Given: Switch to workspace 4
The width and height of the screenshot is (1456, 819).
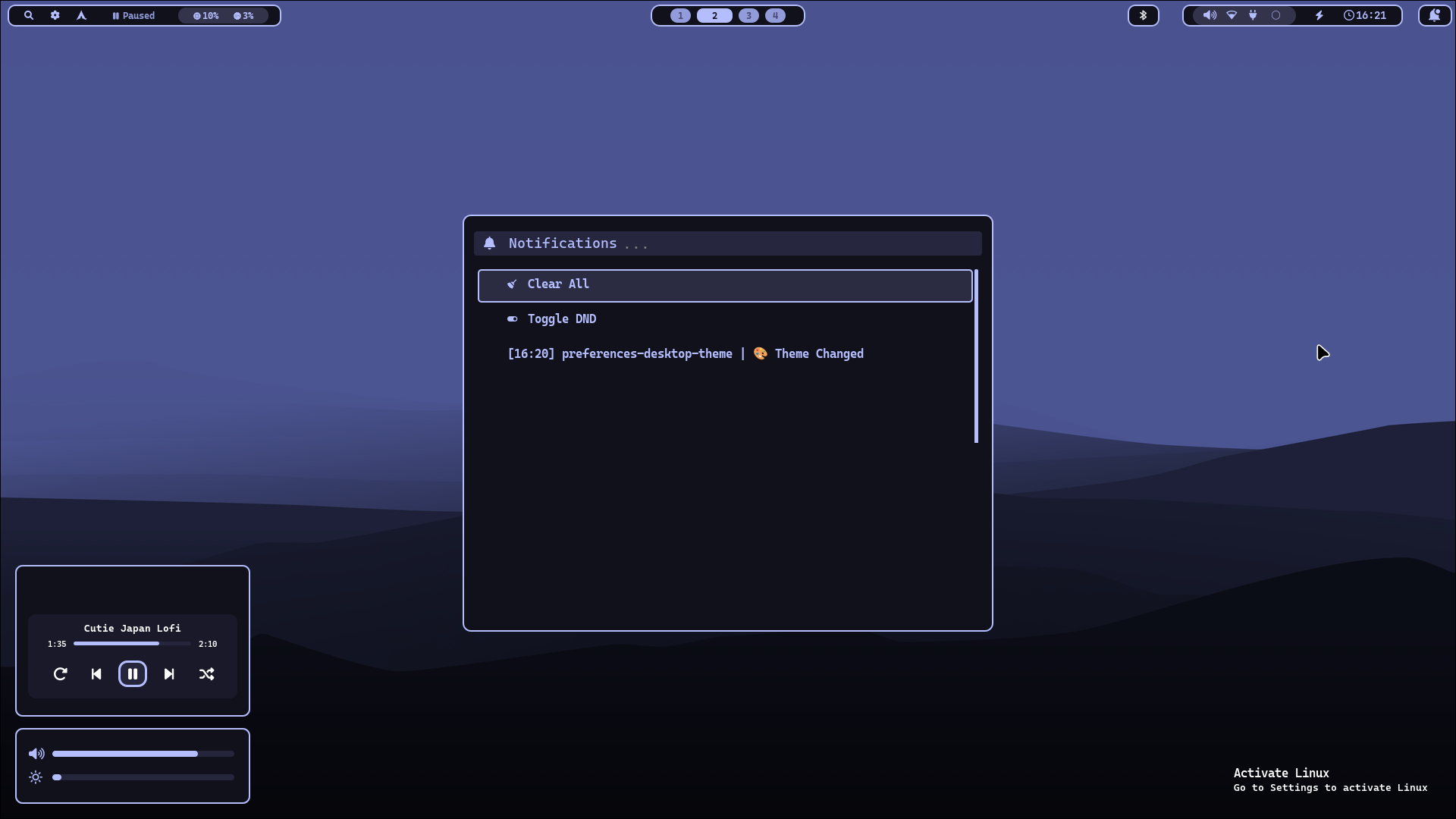Looking at the screenshot, I should (775, 15).
